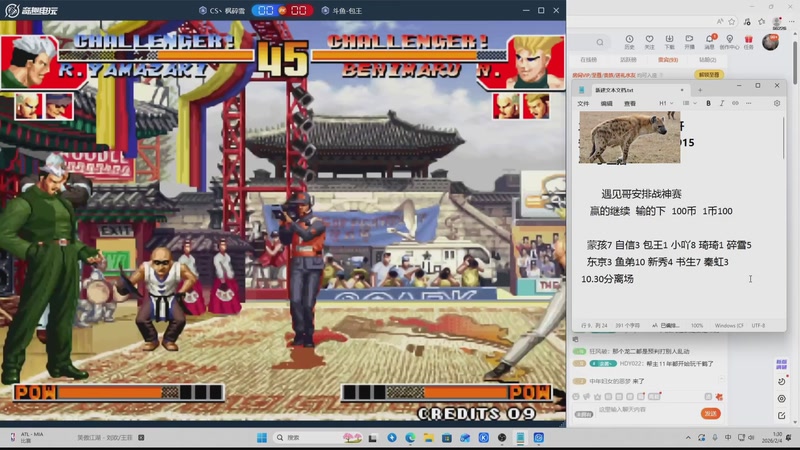This screenshot has height=450, width=800.
Task: Open the 文件 menu in Notepad
Action: (583, 103)
